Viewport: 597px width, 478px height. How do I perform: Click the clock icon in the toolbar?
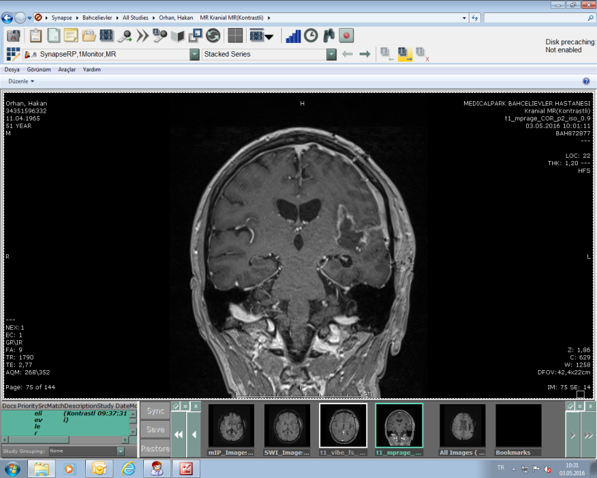[x=311, y=36]
